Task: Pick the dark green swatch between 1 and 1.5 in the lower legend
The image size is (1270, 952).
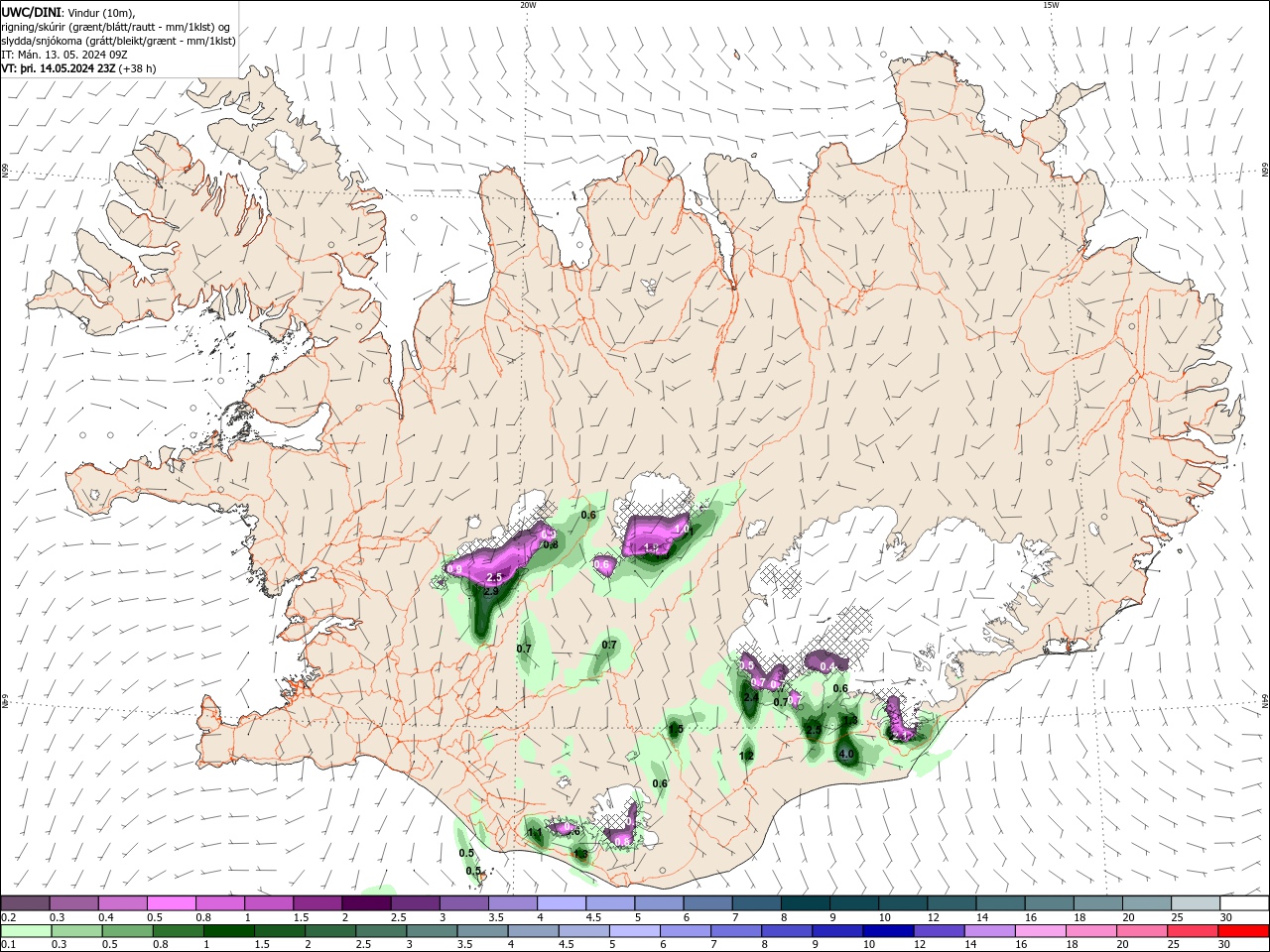Action: tap(228, 931)
